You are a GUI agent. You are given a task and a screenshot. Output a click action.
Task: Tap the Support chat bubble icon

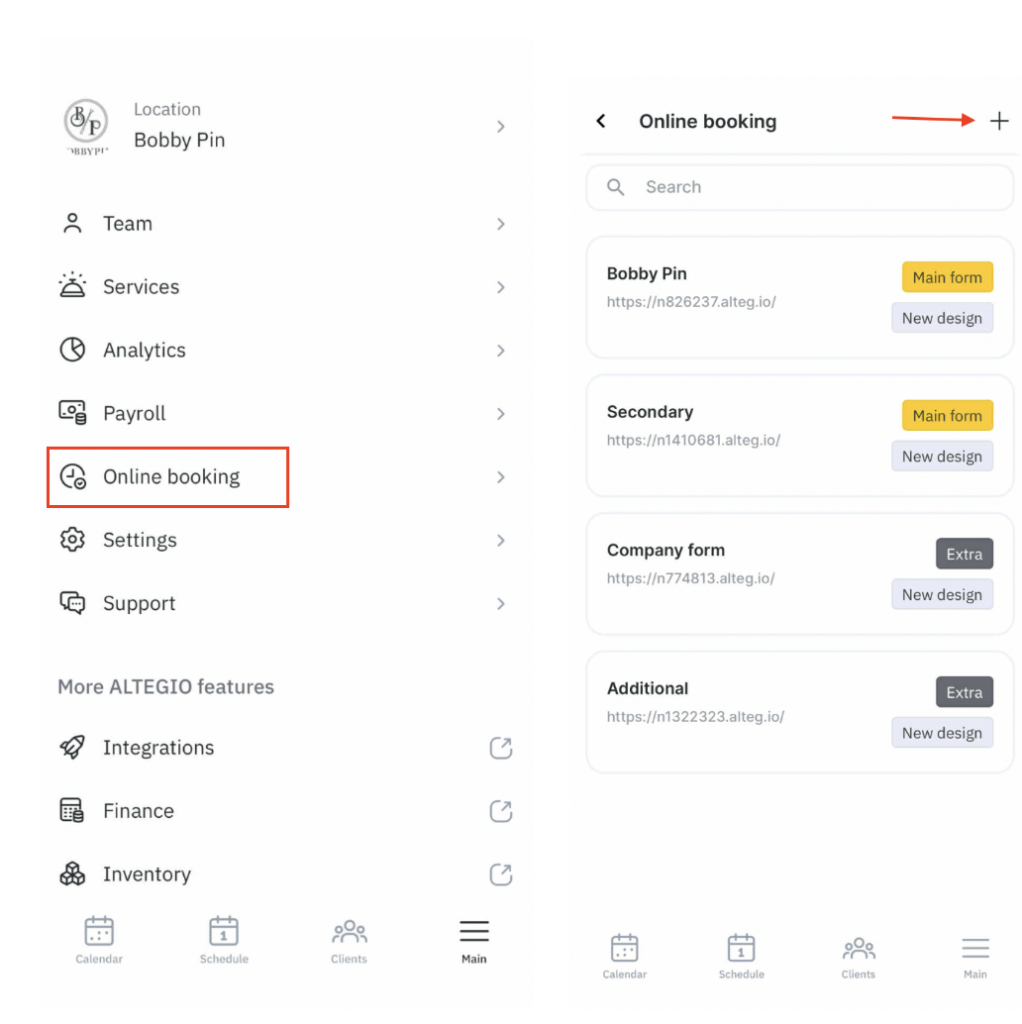click(72, 603)
